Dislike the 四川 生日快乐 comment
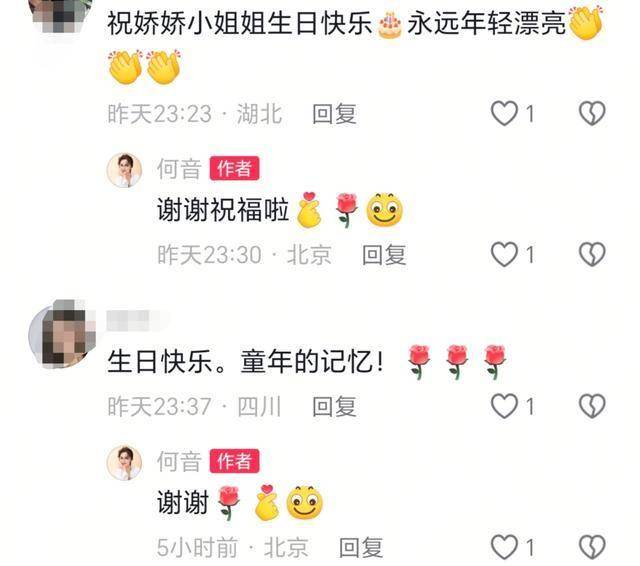The height and width of the screenshot is (566, 640). coord(592,406)
